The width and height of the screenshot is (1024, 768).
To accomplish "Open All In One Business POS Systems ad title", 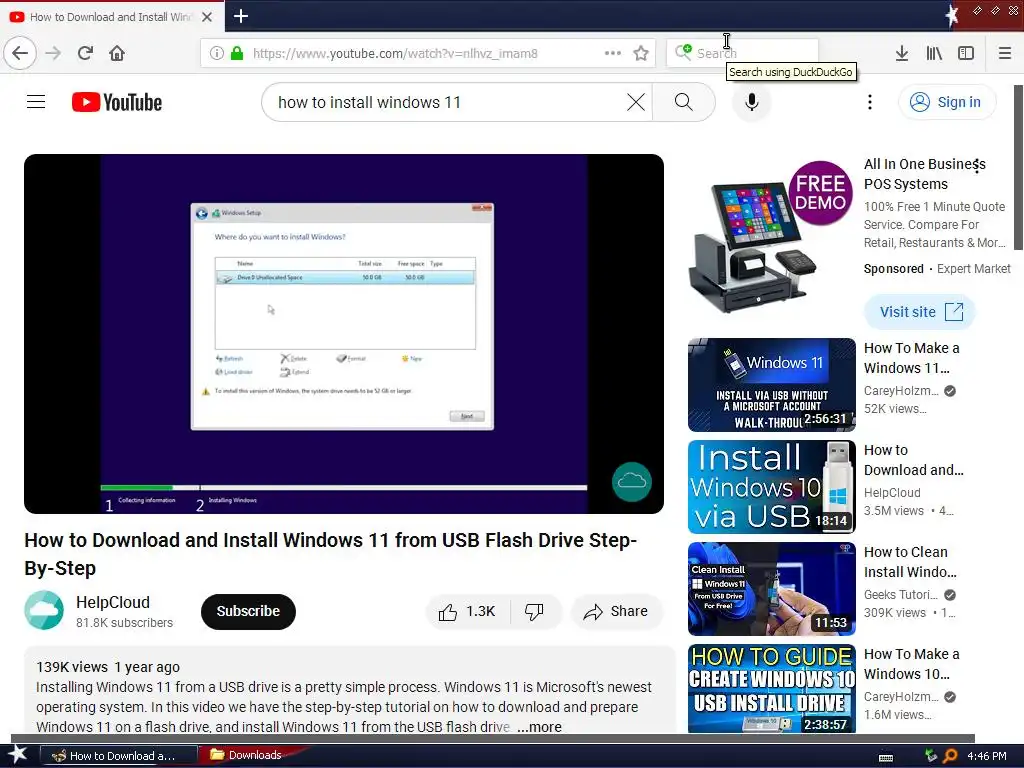I will click(924, 174).
